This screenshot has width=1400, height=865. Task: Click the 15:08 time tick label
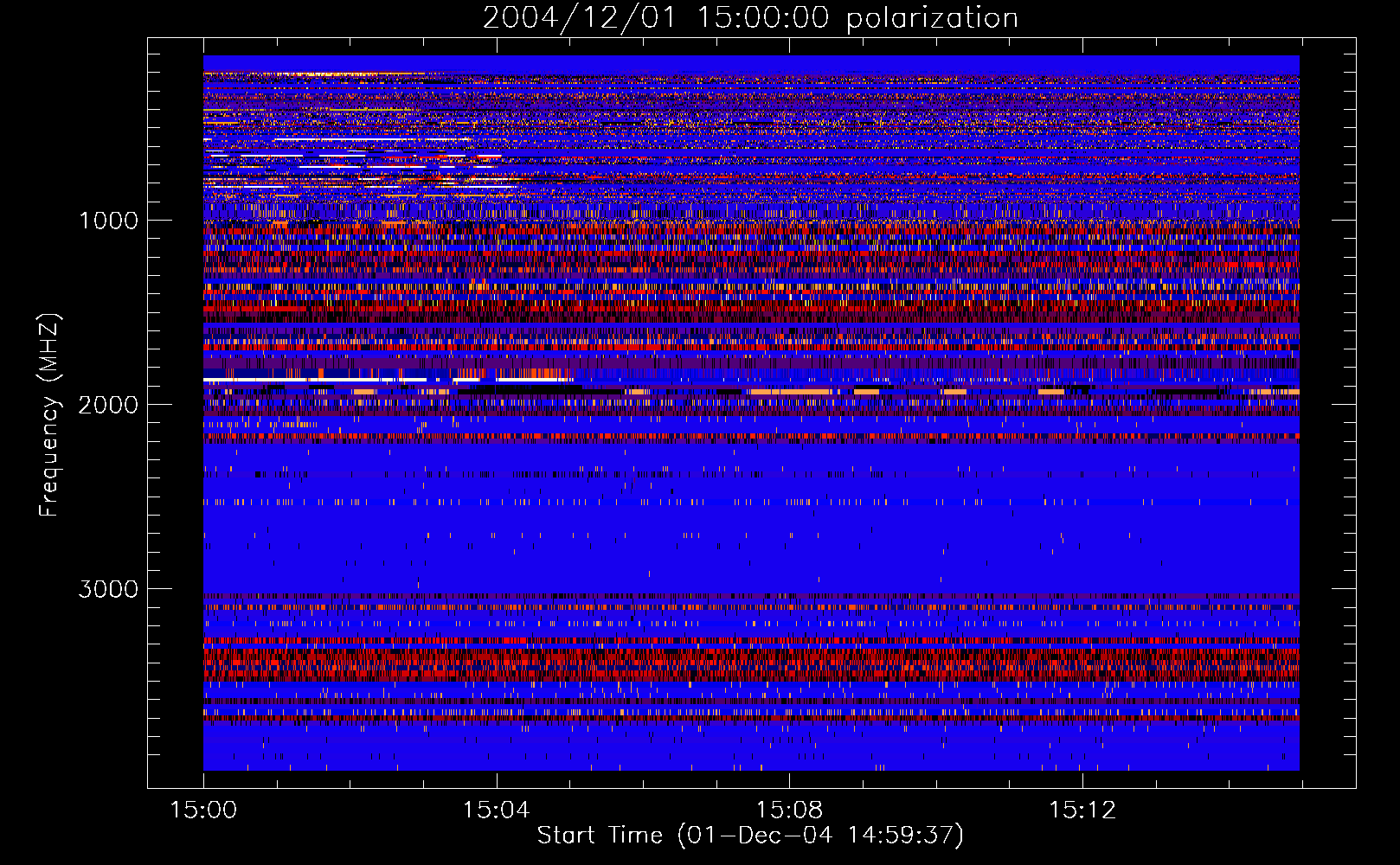789,810
